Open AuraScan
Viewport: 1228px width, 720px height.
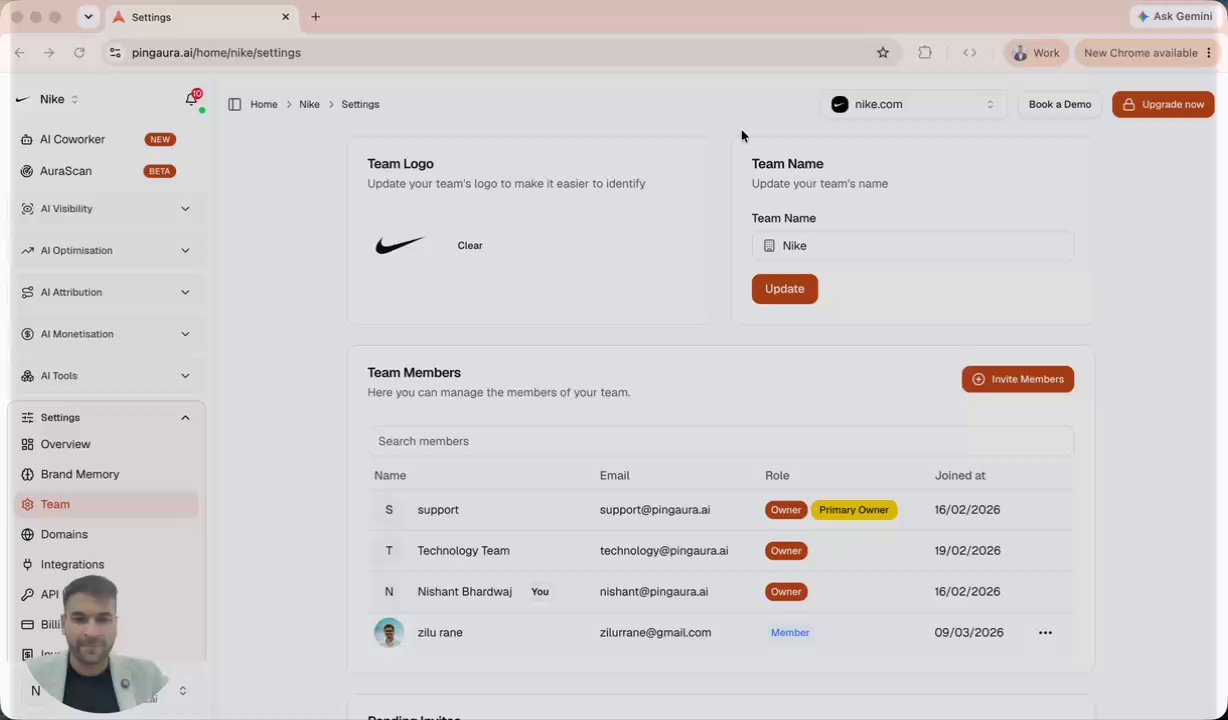pos(66,171)
